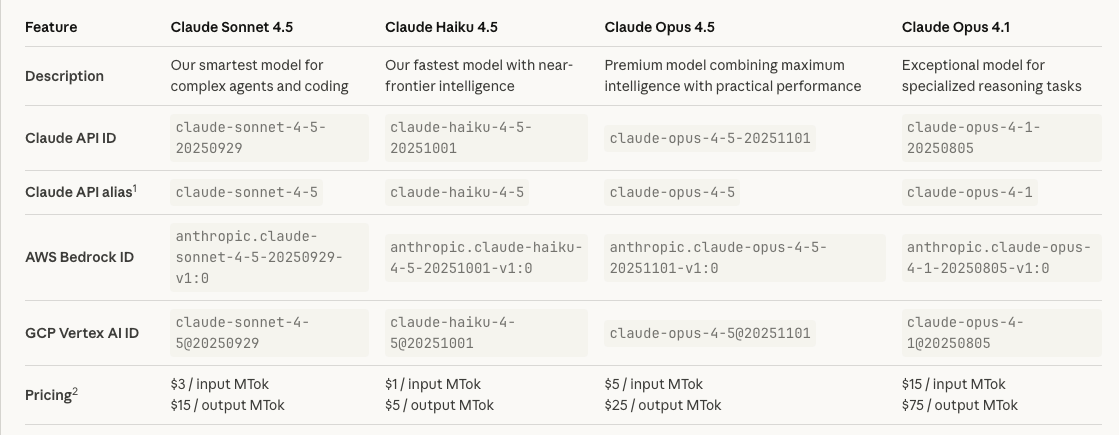Click the Haiku 4.5 AWS Bedrock ID code
1119x435 pixels.
tap(485, 257)
